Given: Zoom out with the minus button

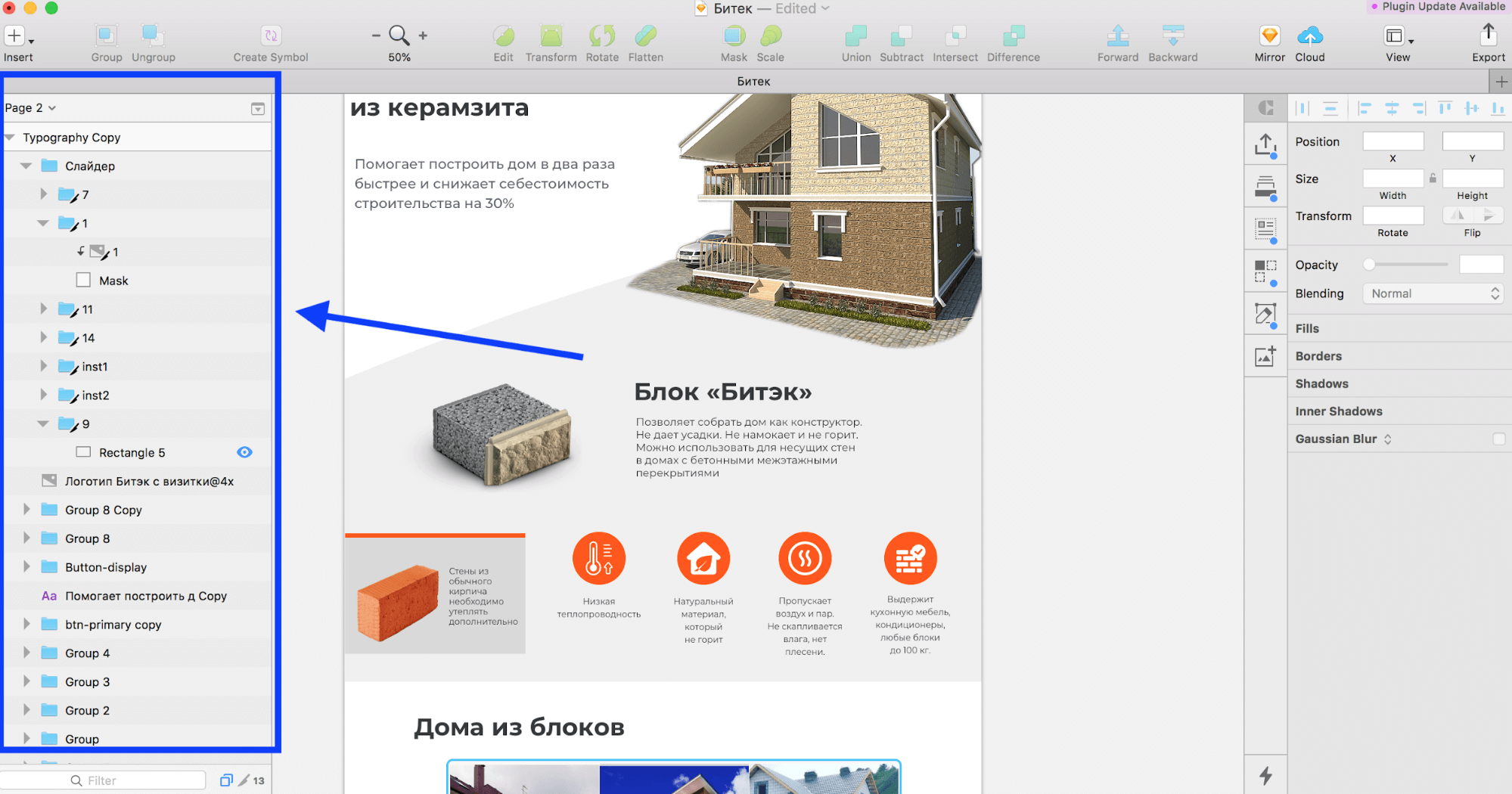Looking at the screenshot, I should [376, 36].
